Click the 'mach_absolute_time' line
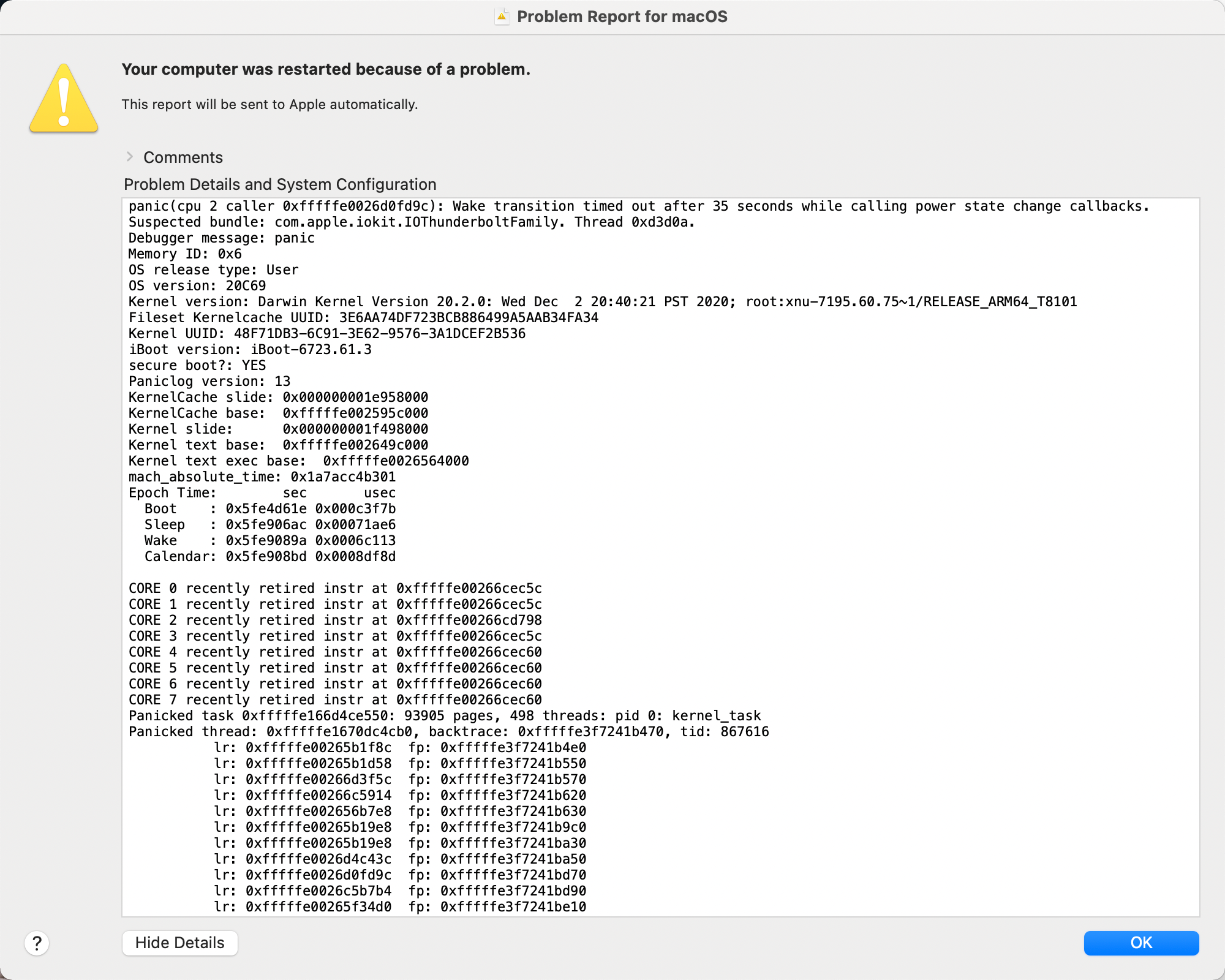Screen dimensions: 1225x980 (x=262, y=477)
